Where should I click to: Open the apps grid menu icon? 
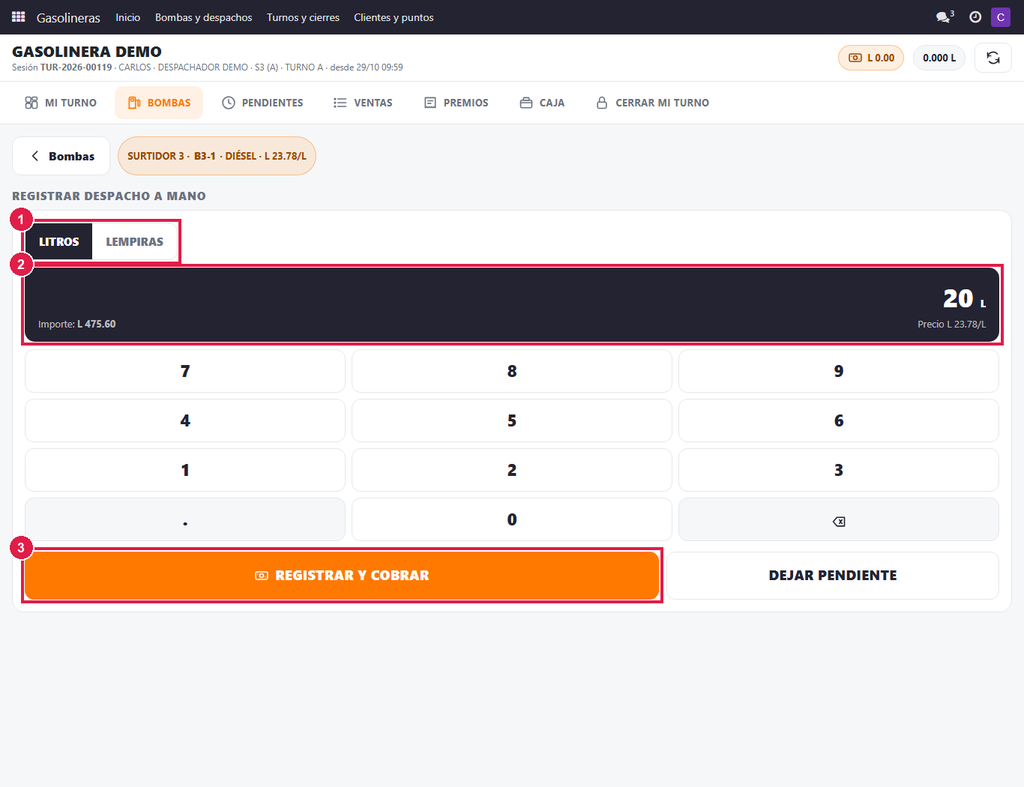(x=18, y=17)
